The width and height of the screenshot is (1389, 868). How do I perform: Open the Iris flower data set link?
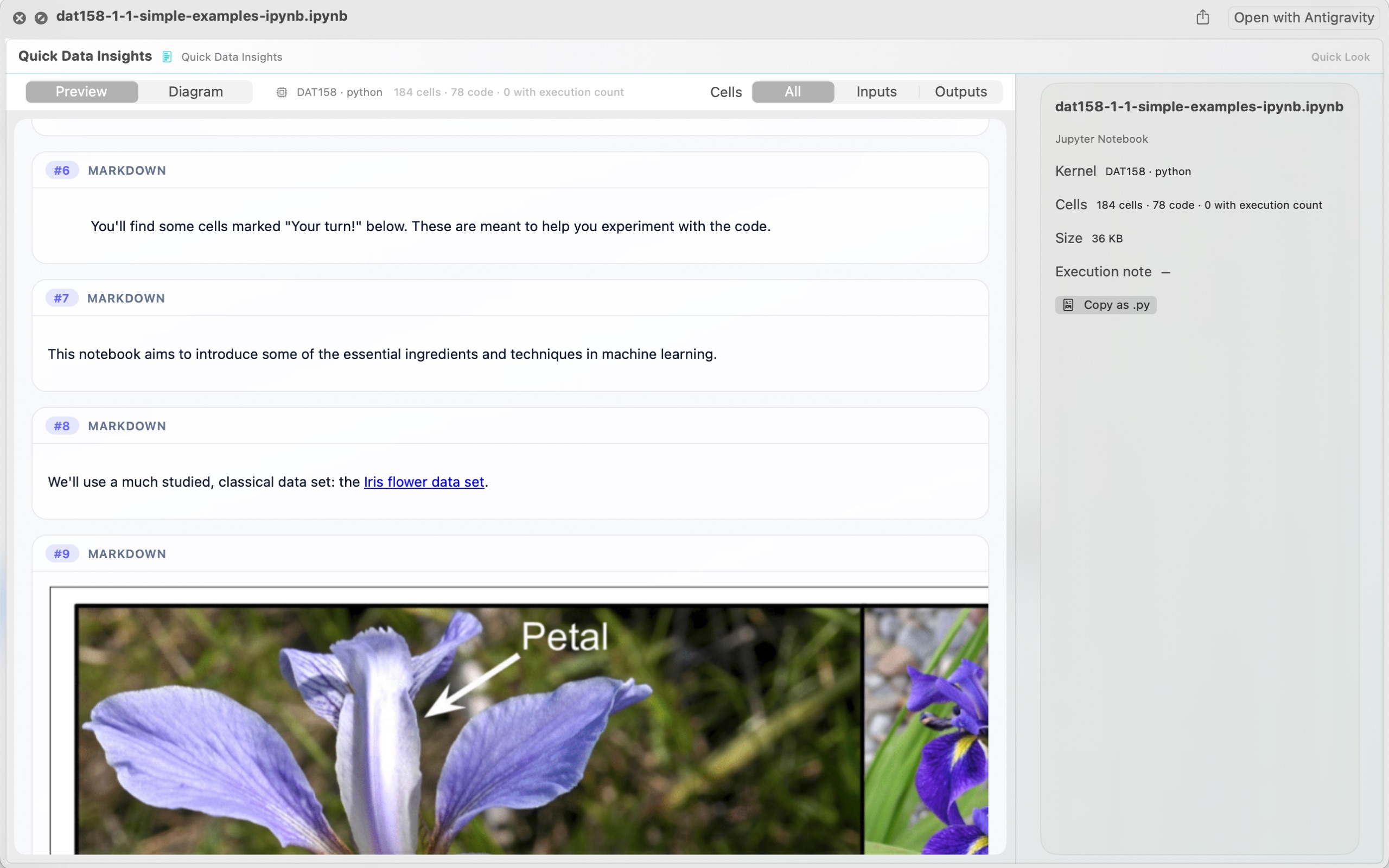(424, 482)
